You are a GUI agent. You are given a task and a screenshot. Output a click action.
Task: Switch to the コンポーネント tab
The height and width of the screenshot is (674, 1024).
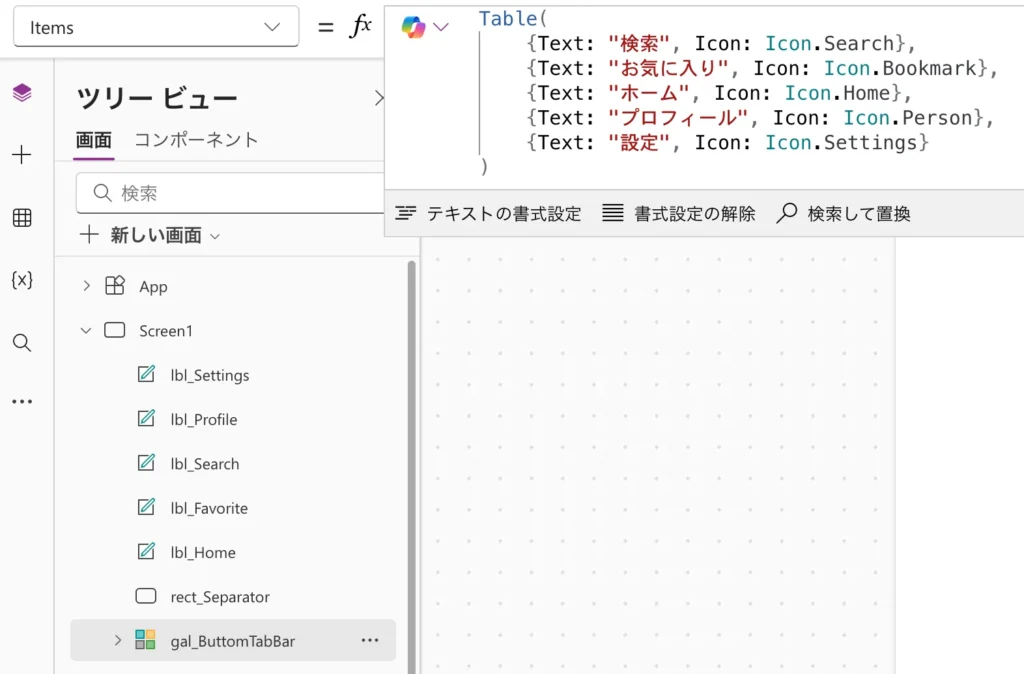point(197,140)
